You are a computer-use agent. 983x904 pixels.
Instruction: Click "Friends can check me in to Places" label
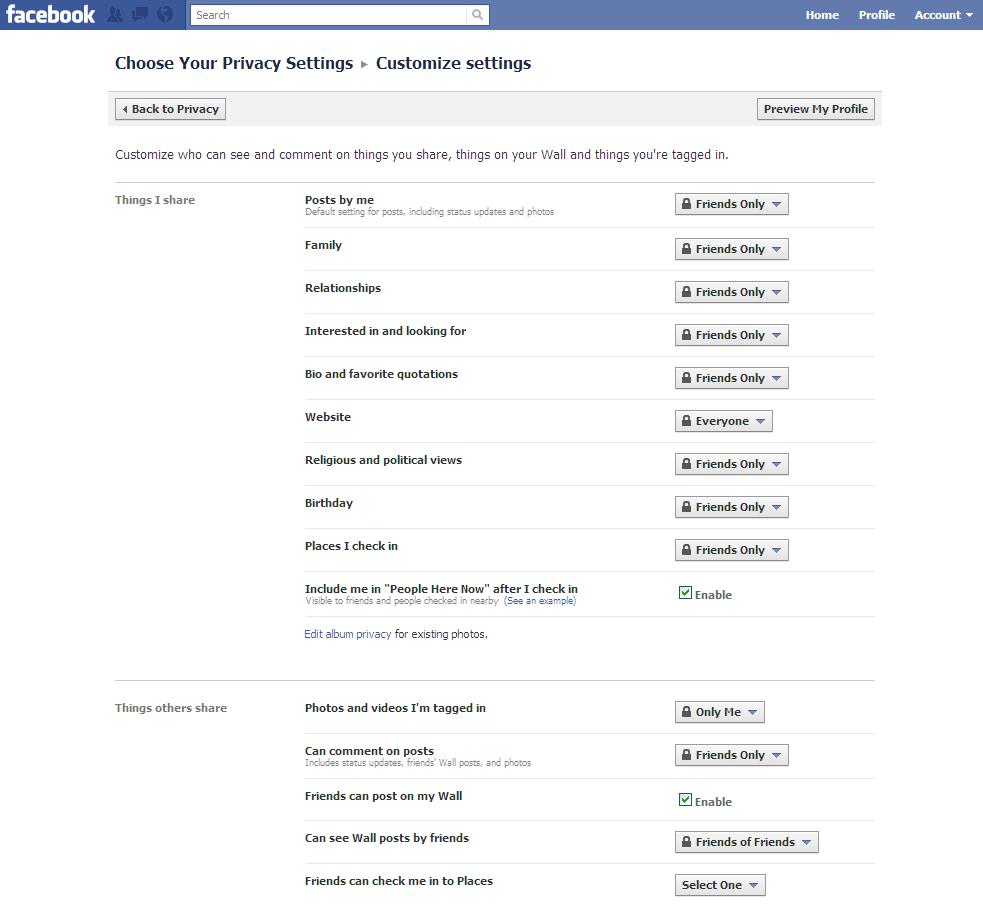pos(399,881)
